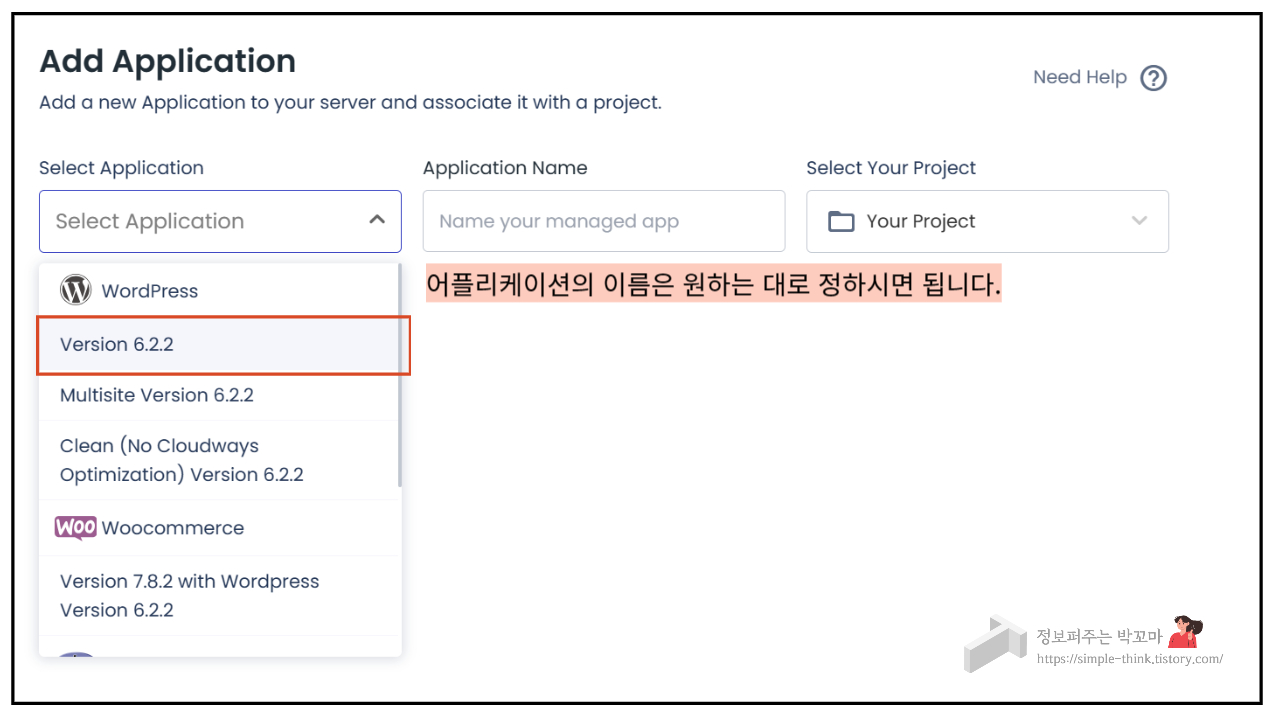The width and height of the screenshot is (1280, 720).
Task: Click the Application Name label
Action: [505, 168]
